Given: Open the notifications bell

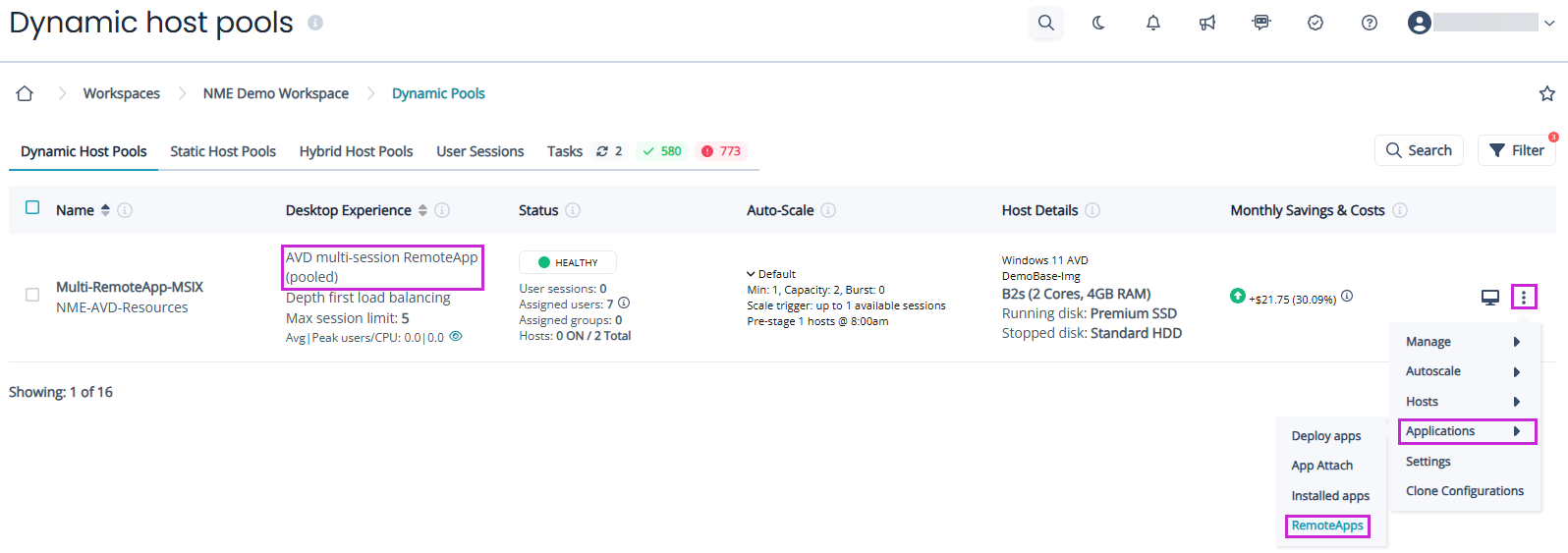Looking at the screenshot, I should coord(1152,23).
